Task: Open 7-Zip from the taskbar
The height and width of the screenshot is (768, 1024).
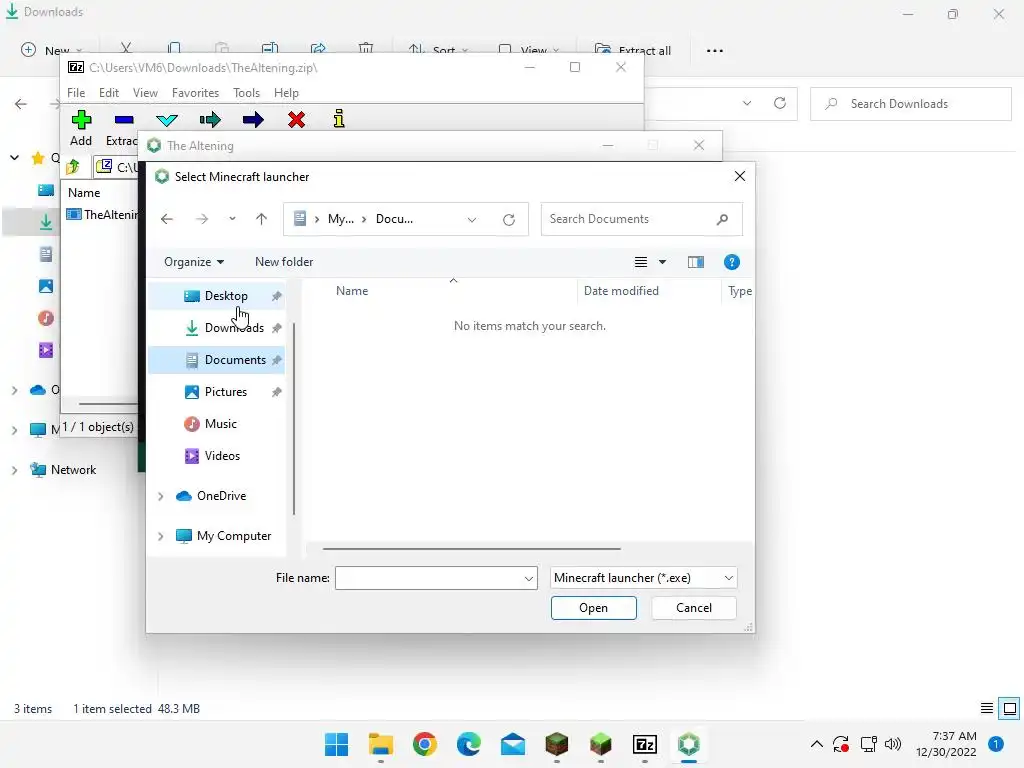Action: point(645,744)
